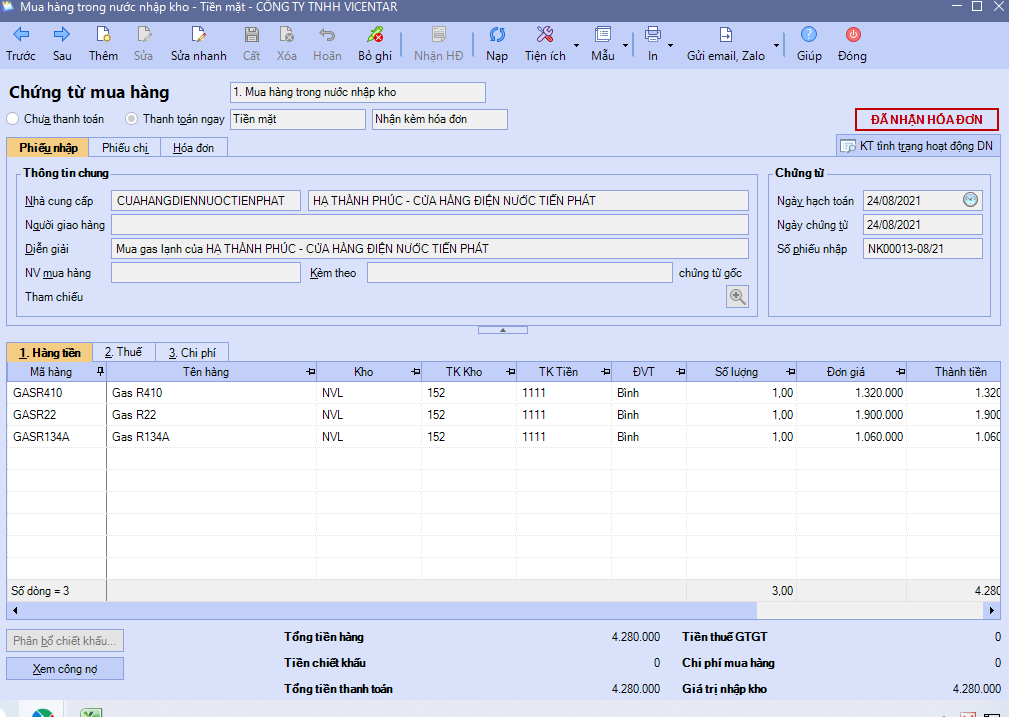
Task: Click the horizontal scrollbar right arrow
Action: [x=992, y=610]
